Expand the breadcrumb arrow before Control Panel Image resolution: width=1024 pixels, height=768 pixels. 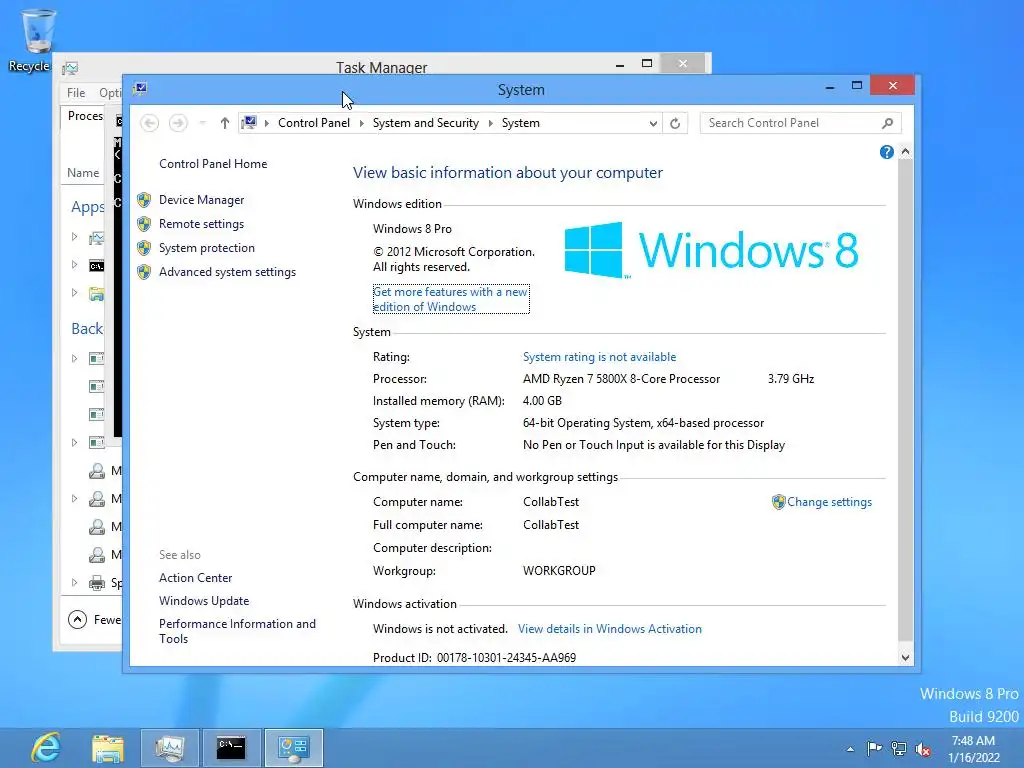[266, 123]
